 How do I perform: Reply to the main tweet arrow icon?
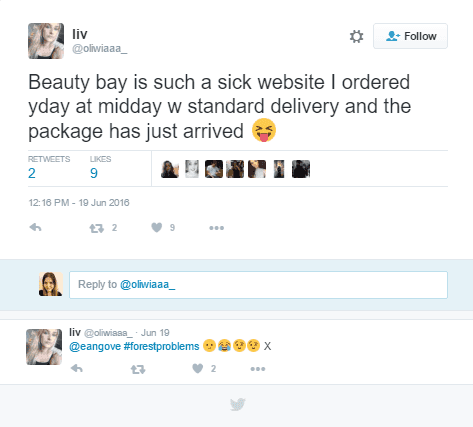pyautogui.click(x=35, y=228)
